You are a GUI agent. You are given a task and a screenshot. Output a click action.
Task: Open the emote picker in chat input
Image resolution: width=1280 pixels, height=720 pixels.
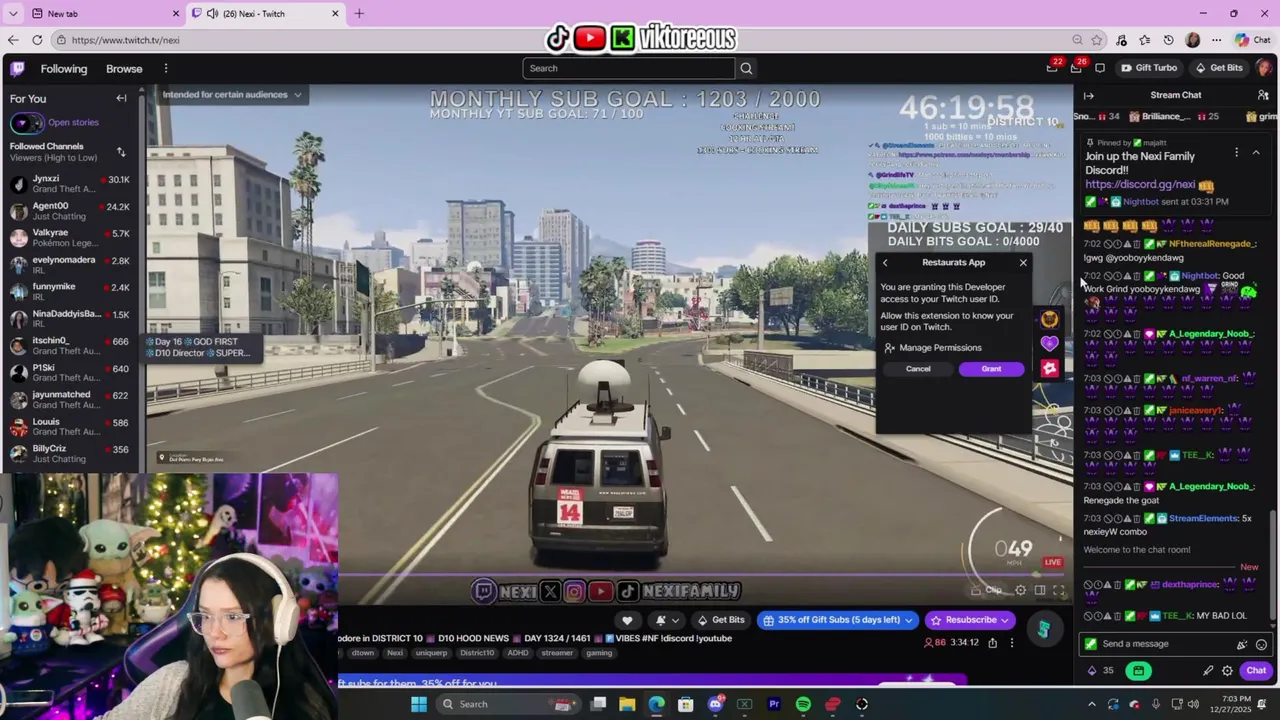pyautogui.click(x=1261, y=644)
